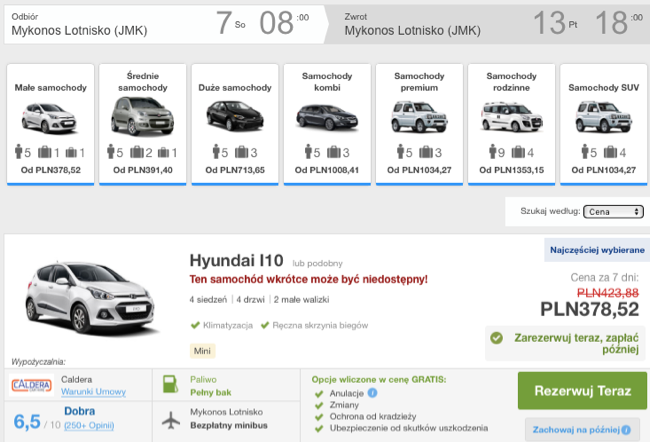This screenshot has height=442, width=650.
Task: Click the checkmark beside Klimatyzacja
Action: click(195, 325)
